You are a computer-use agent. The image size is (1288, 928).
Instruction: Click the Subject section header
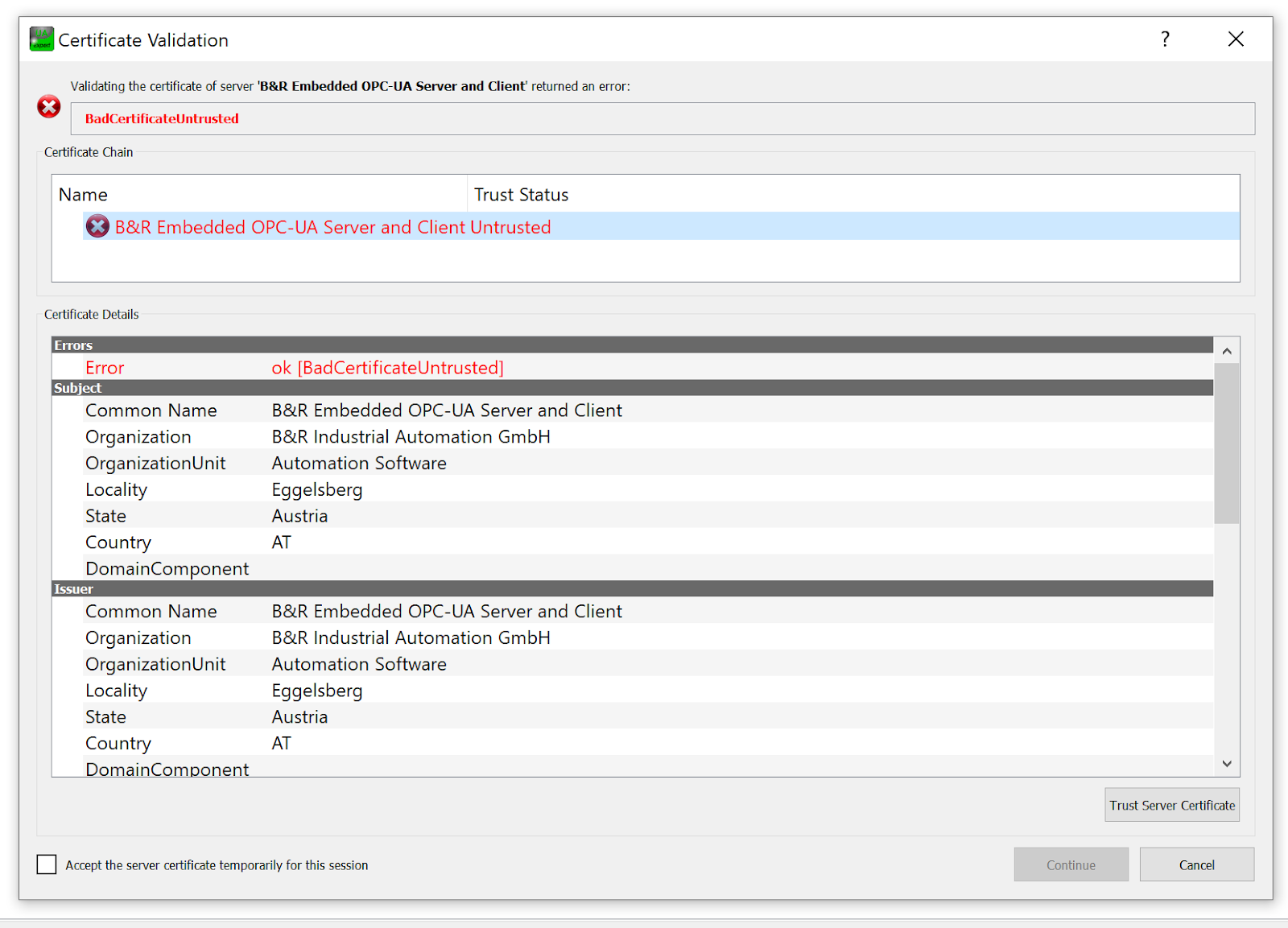click(x=633, y=388)
